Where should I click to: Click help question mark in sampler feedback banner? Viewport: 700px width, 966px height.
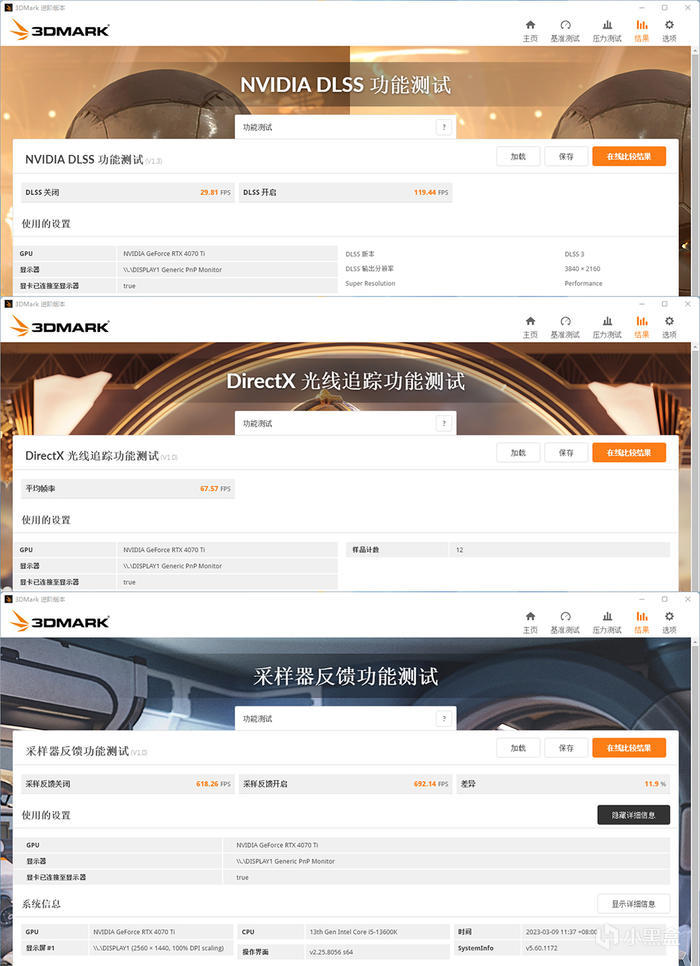[444, 718]
